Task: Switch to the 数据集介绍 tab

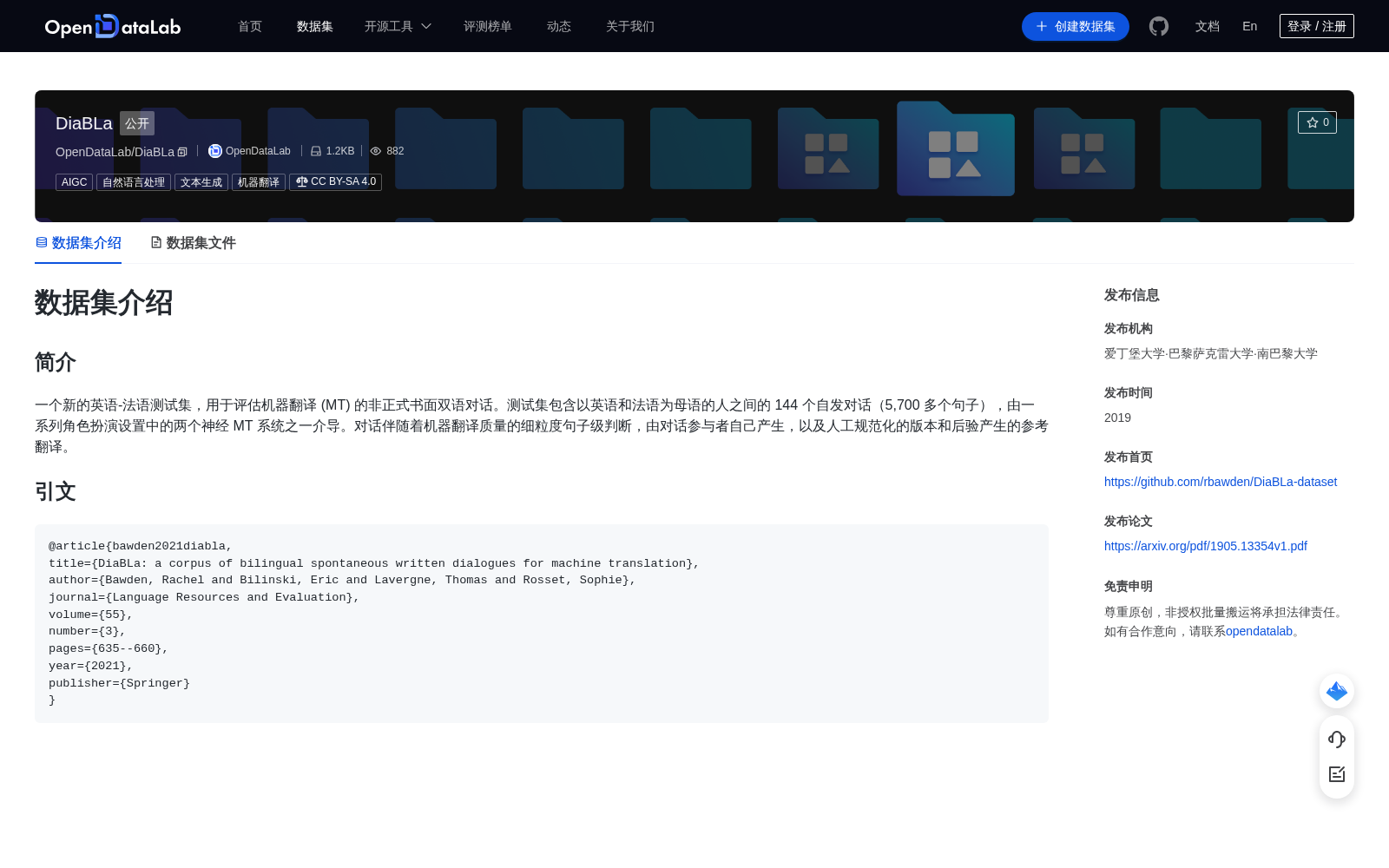Action: tap(78, 243)
